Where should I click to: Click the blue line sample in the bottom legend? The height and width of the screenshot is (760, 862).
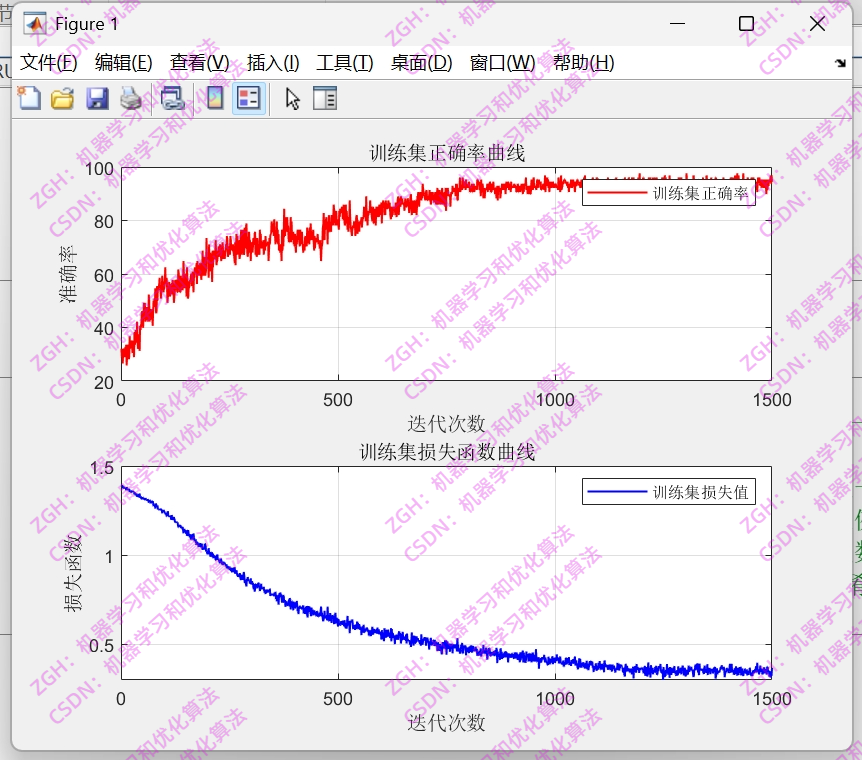pos(617,492)
